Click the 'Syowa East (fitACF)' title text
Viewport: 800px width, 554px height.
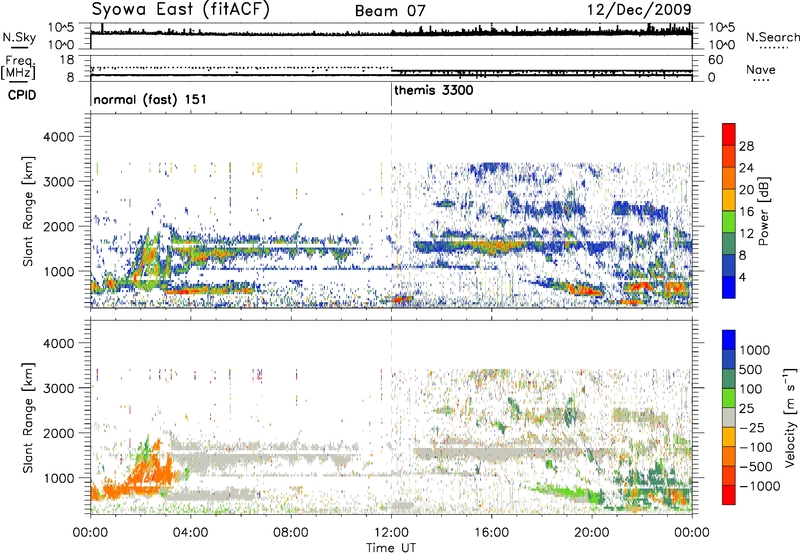pyautogui.click(x=181, y=9)
